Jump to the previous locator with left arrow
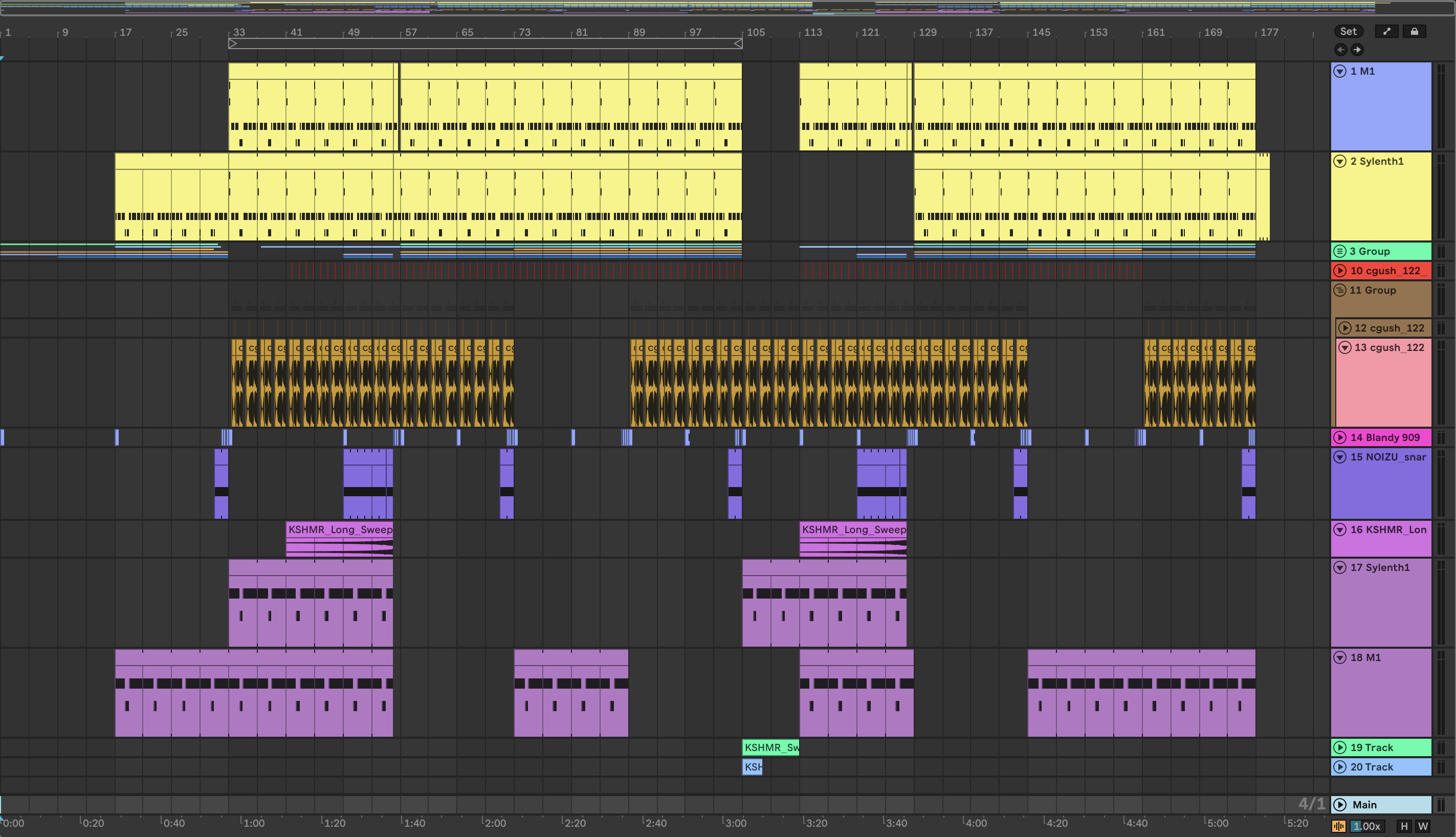Screen dimensions: 1456x837 pos(1340,50)
